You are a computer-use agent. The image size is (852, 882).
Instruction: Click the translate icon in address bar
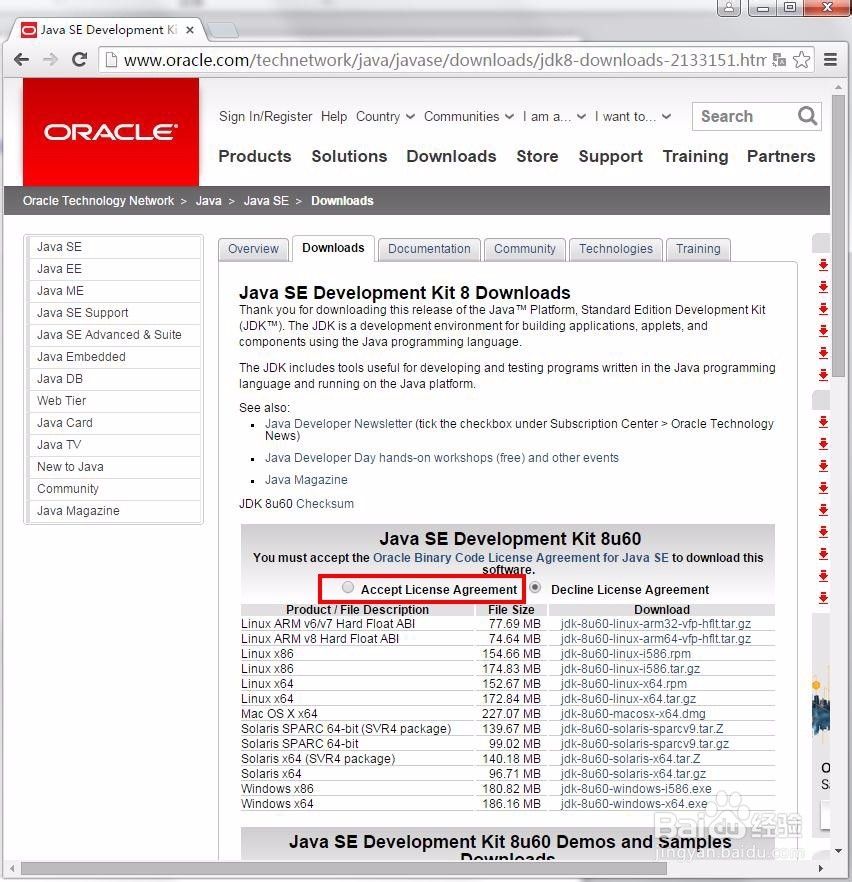tap(779, 60)
